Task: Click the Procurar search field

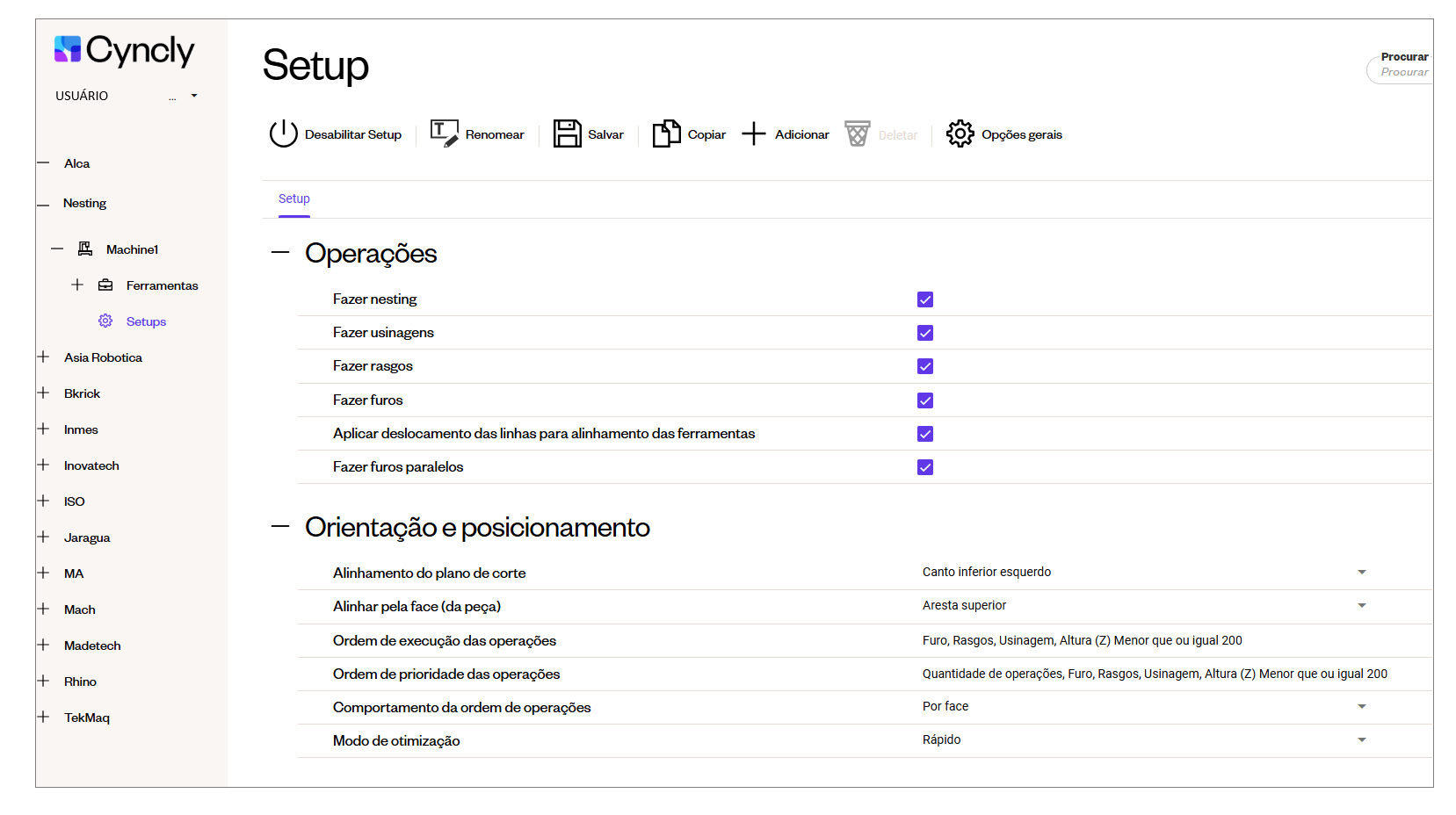Action: click(x=1403, y=72)
